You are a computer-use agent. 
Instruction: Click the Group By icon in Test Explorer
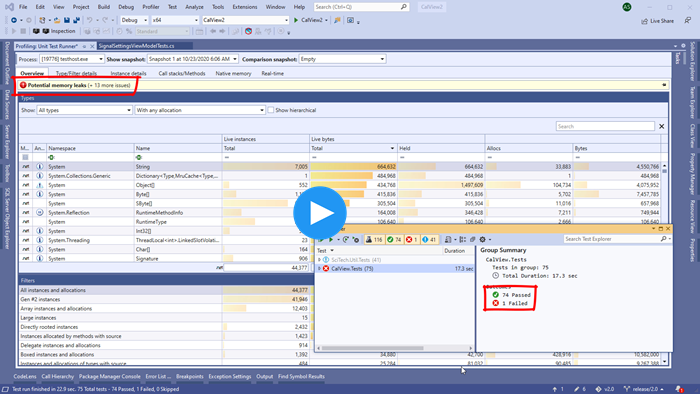(x=462, y=240)
